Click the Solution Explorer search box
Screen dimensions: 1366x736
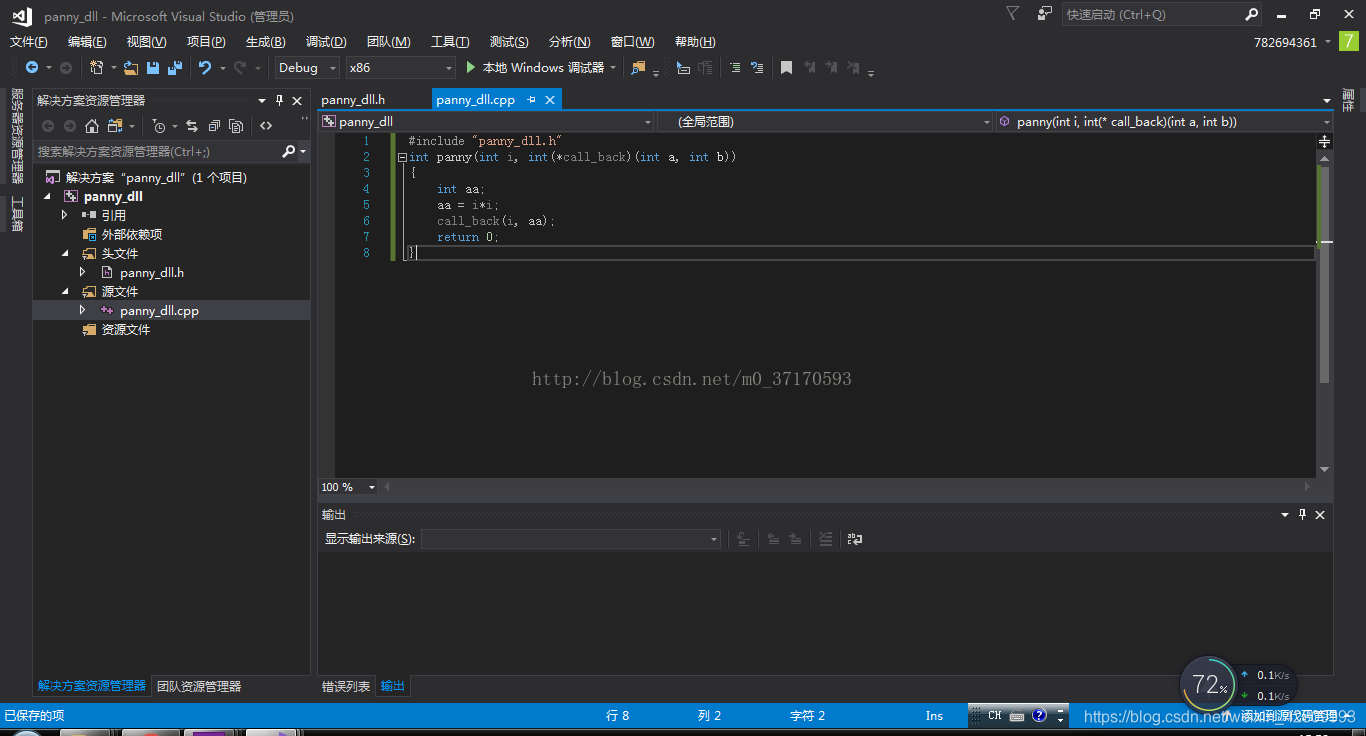(x=157, y=151)
